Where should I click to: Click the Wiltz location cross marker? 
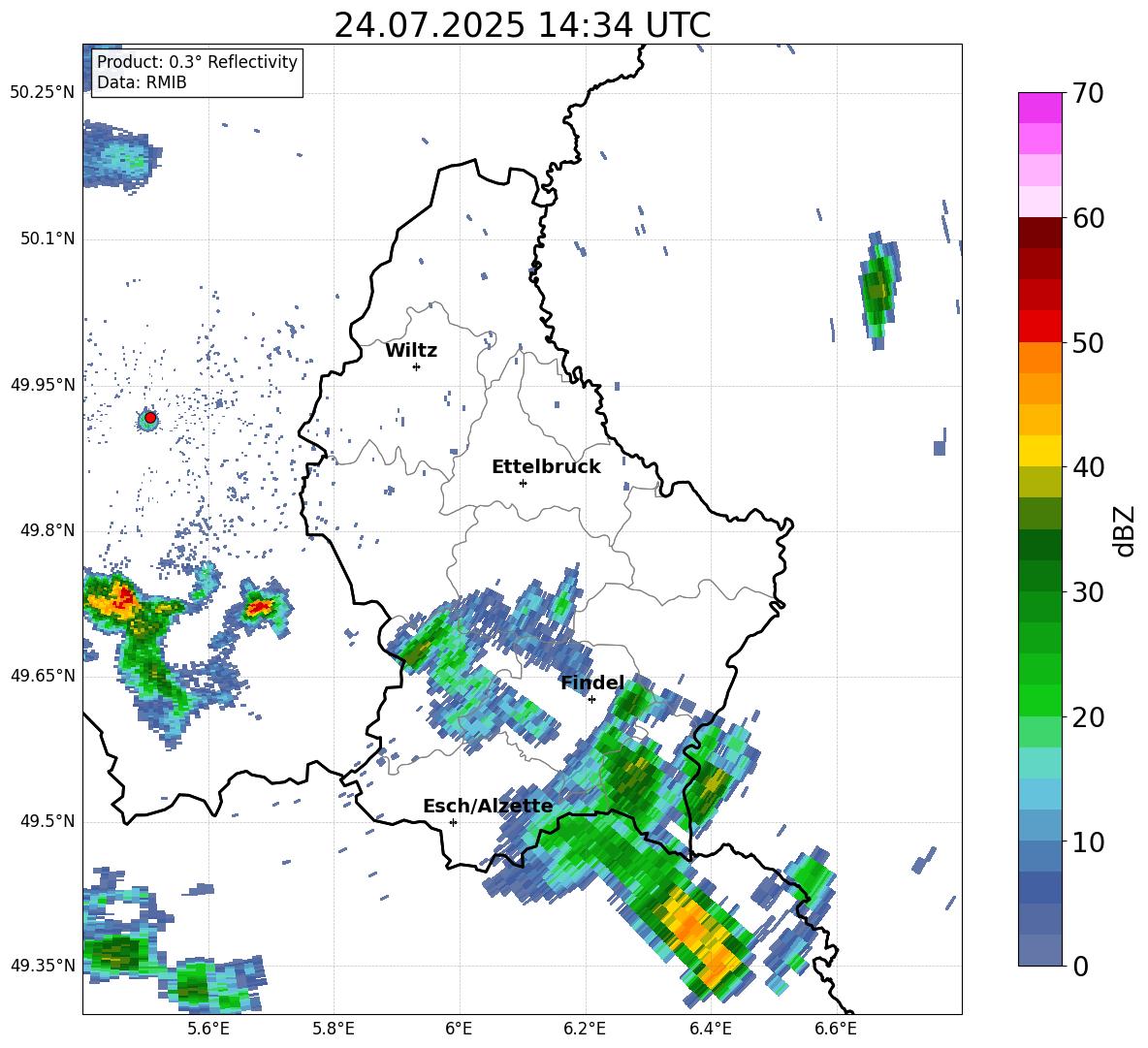coord(417,366)
